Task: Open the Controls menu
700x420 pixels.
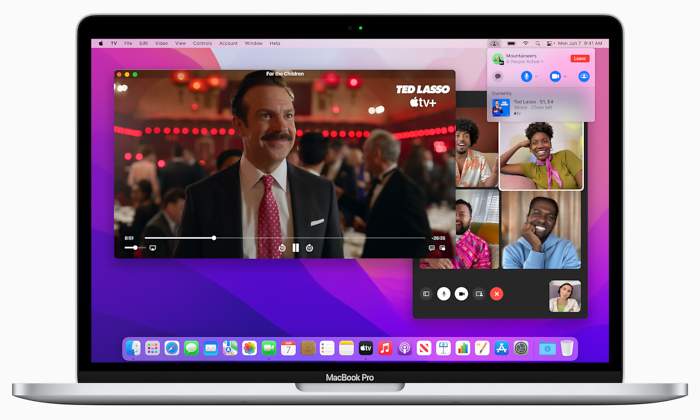Action: [202, 43]
